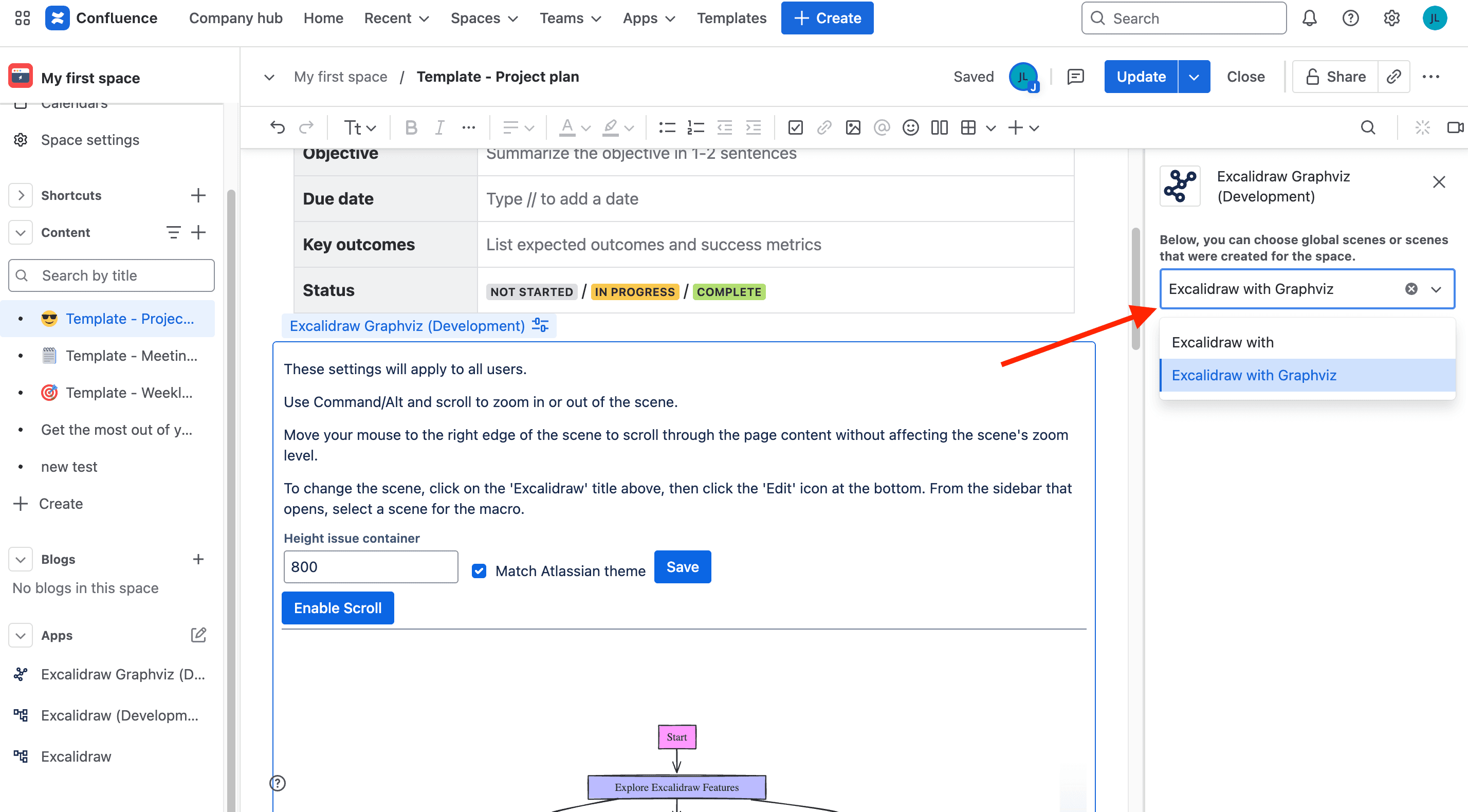1468x812 pixels.
Task: Open the insert plus menu
Action: pos(1023,127)
